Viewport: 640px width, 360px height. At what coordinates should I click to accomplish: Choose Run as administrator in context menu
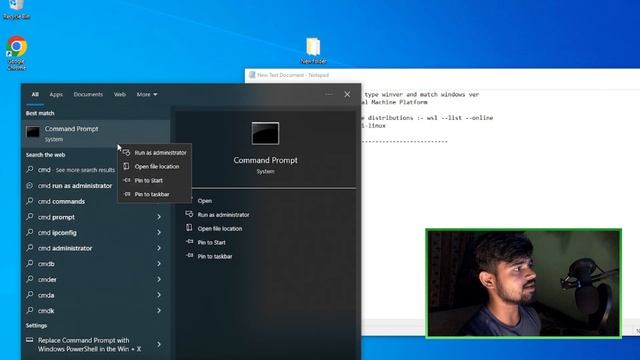coord(155,153)
